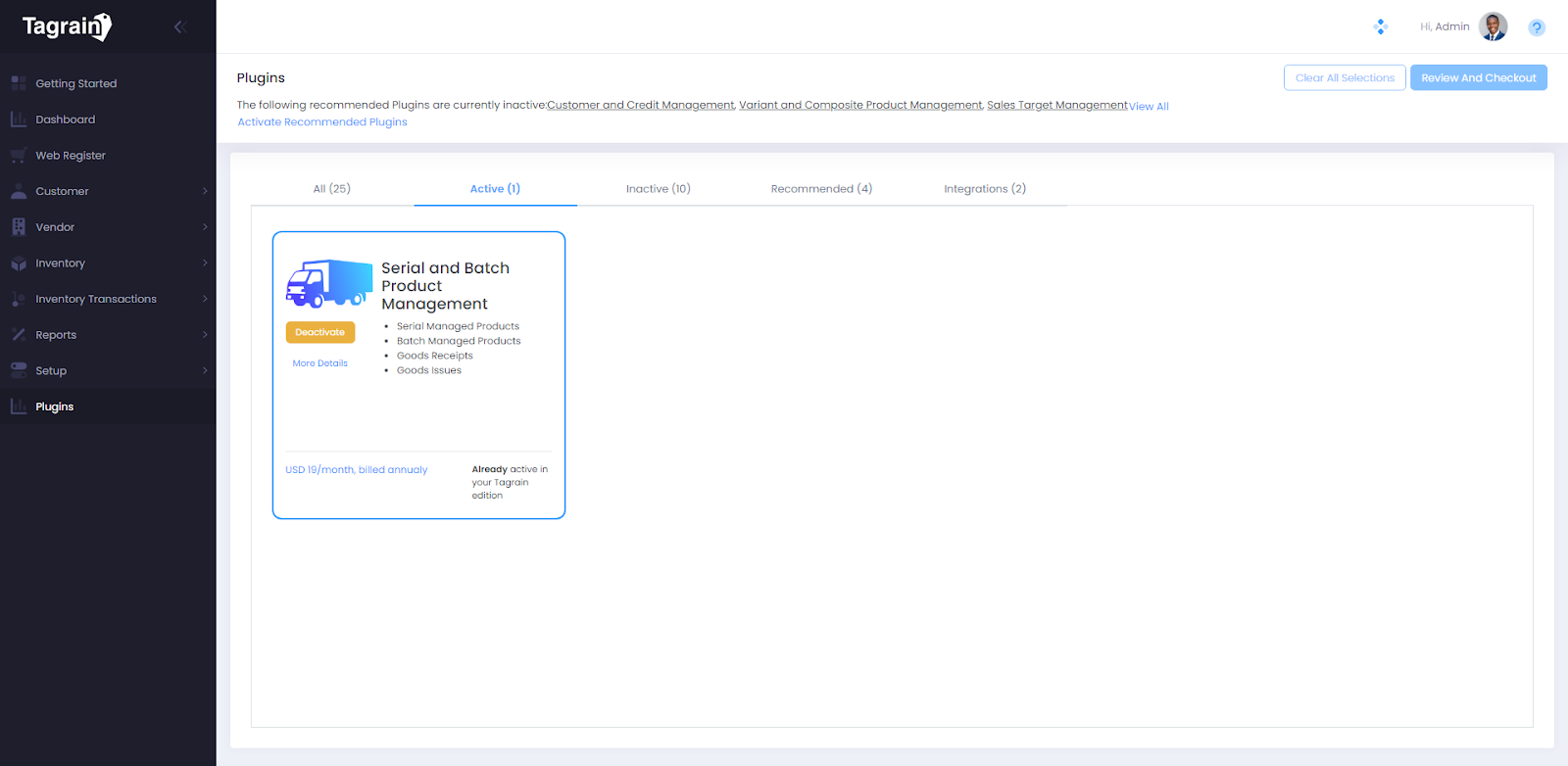Expand the Customer menu chevron

tap(205, 191)
